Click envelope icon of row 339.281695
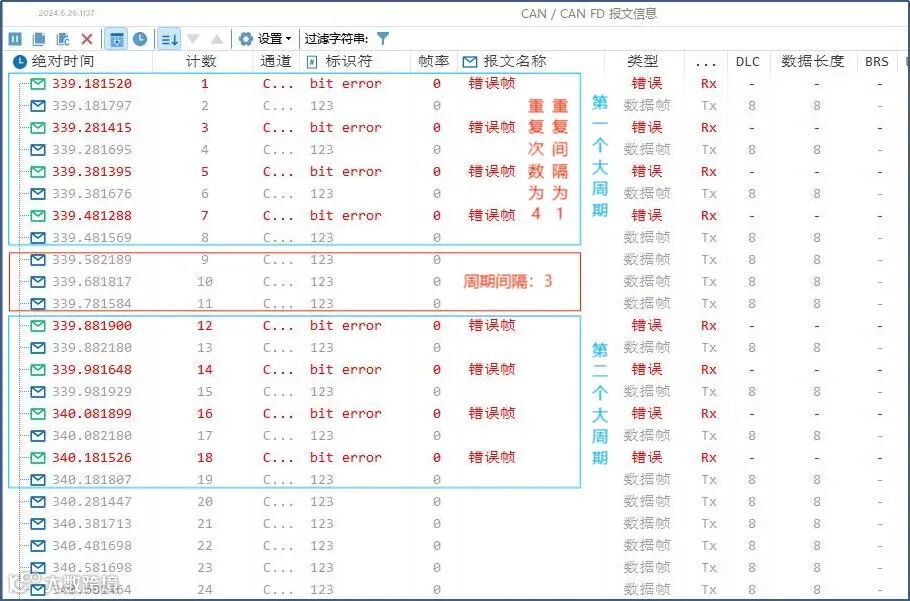910x601 pixels. tap(38, 150)
